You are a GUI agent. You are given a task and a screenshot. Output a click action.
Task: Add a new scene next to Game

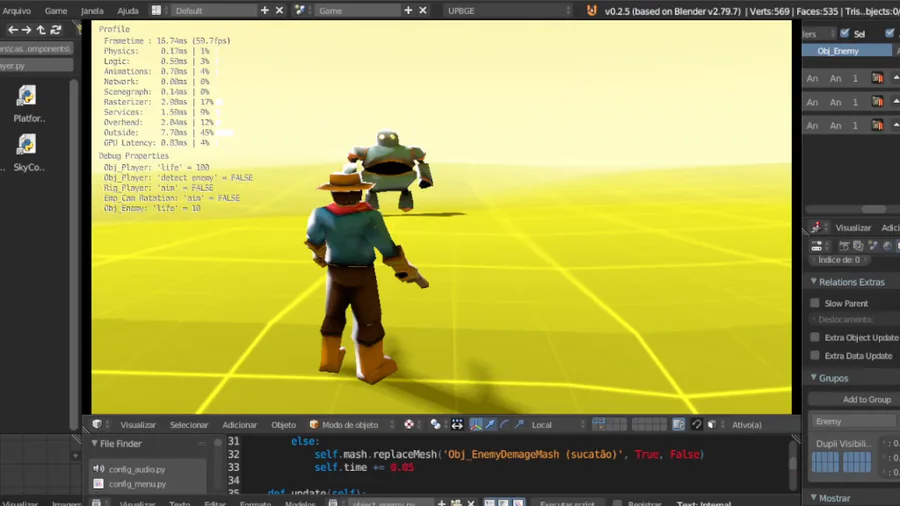tap(408, 10)
